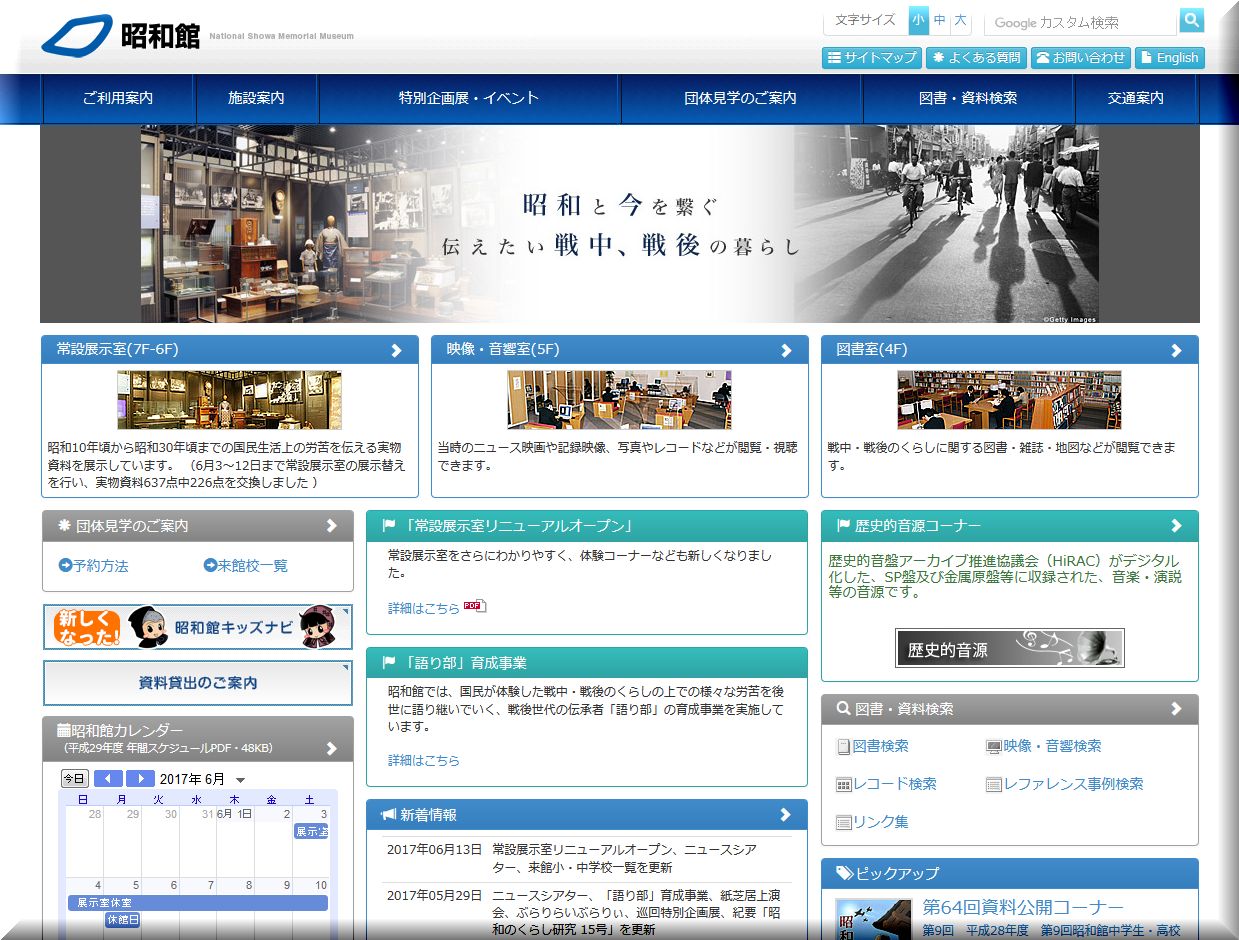Screen dimensions: 1239x940
Task: Click 展示室休室 calendar event bar
Action: click(198, 903)
